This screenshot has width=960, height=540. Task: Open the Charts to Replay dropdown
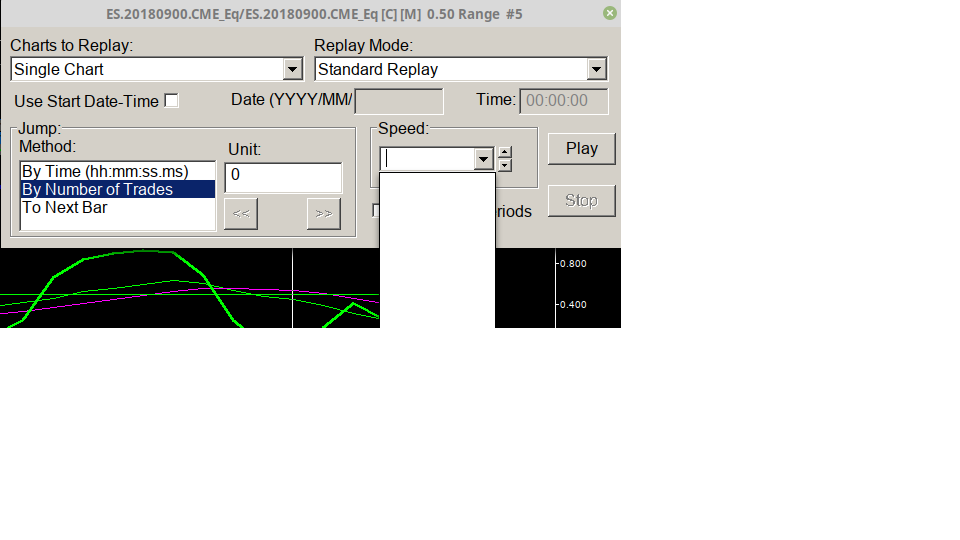point(293,69)
